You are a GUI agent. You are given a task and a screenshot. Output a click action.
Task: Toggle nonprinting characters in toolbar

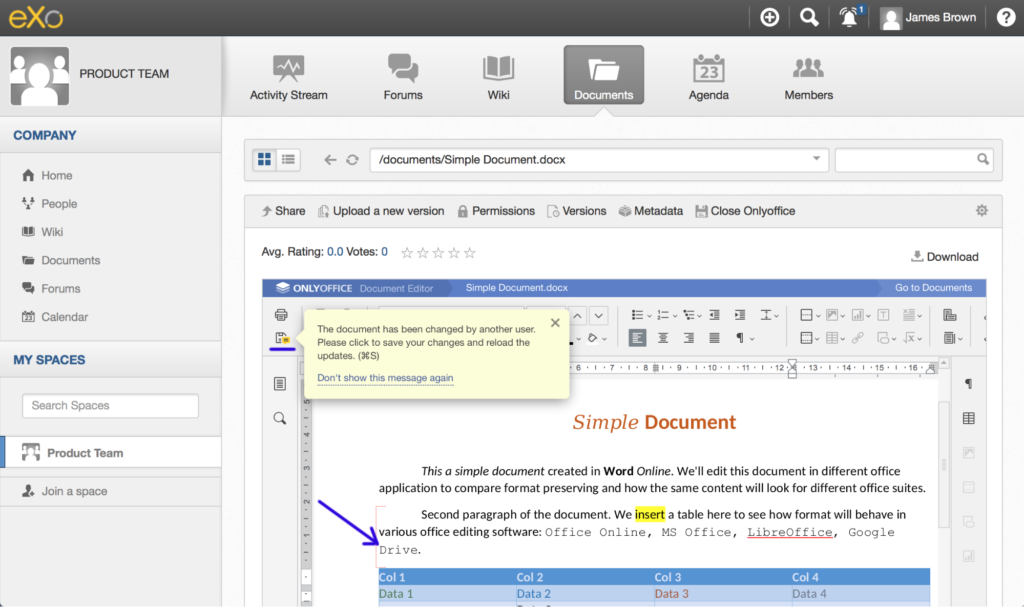point(740,338)
